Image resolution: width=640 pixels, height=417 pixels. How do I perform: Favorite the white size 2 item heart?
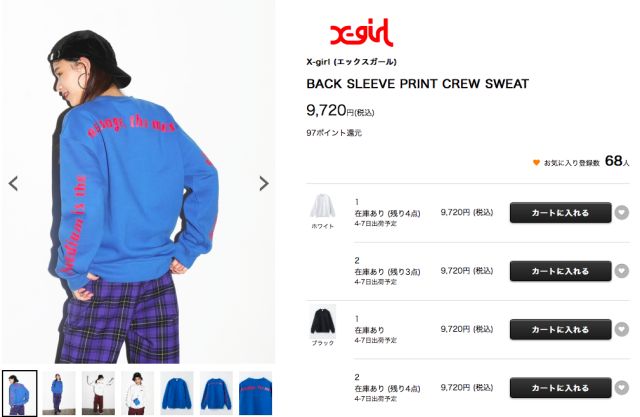[x=622, y=271]
